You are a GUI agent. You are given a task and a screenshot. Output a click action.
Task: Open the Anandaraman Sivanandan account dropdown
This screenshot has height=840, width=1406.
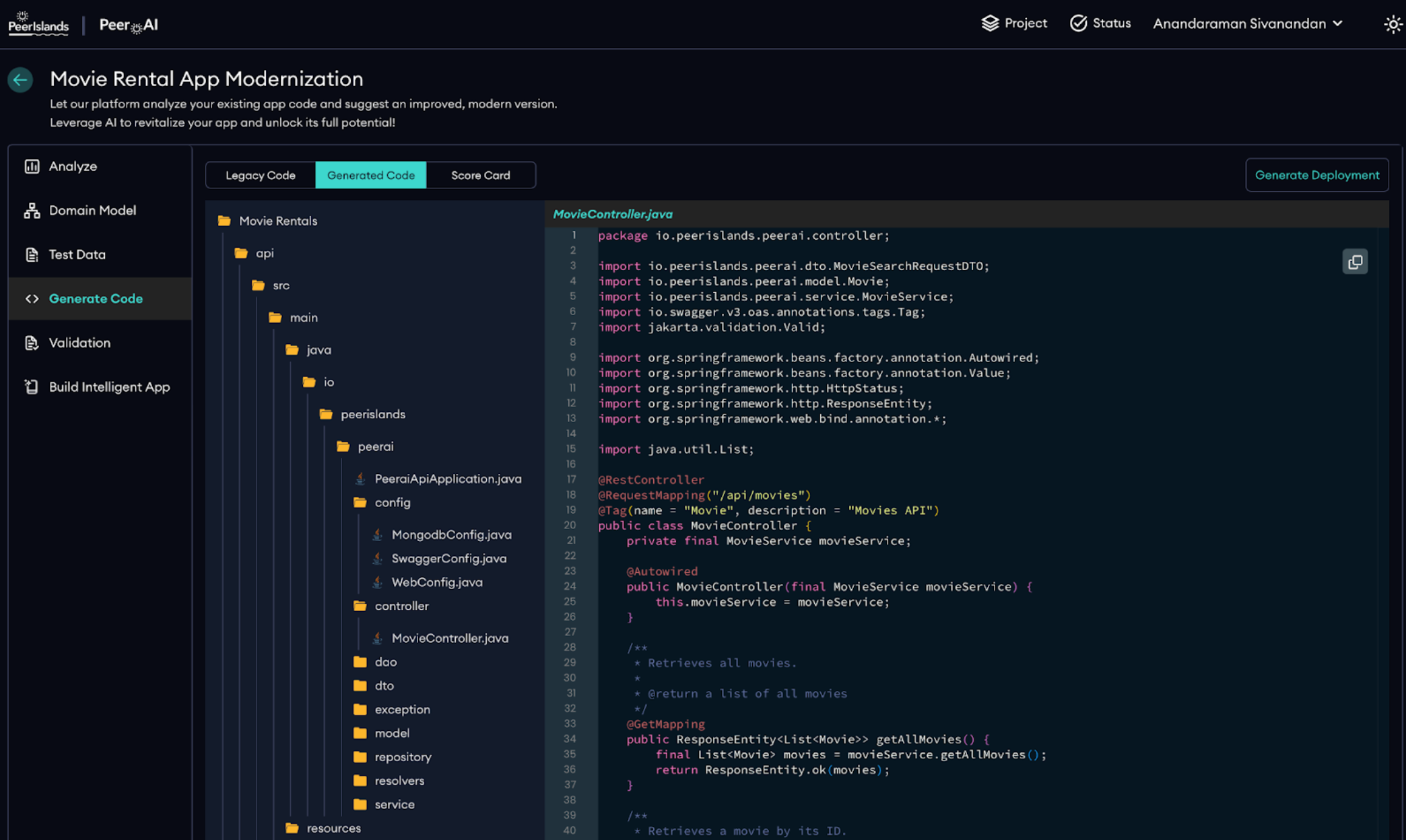click(x=1246, y=24)
